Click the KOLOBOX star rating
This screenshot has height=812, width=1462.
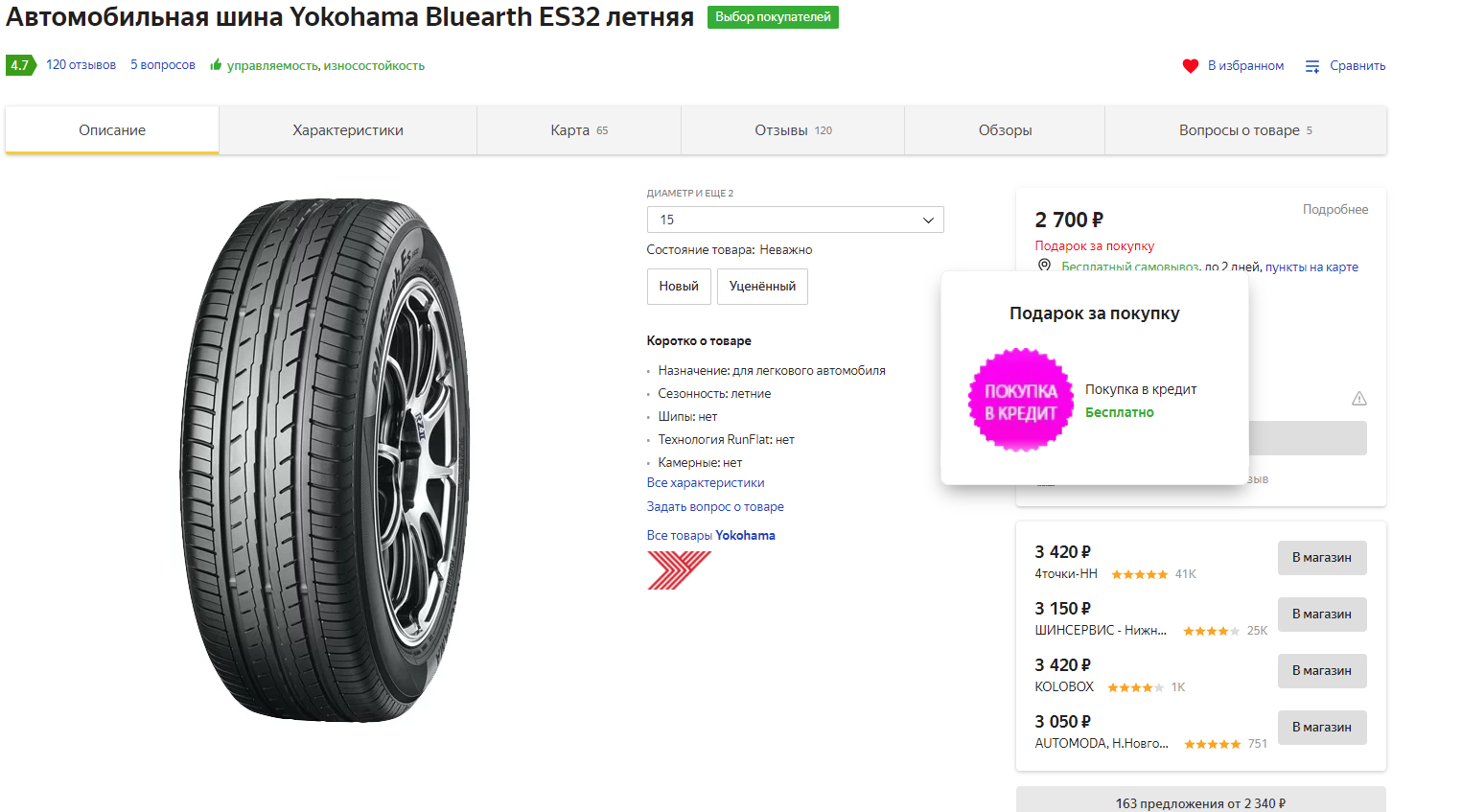click(x=1135, y=687)
